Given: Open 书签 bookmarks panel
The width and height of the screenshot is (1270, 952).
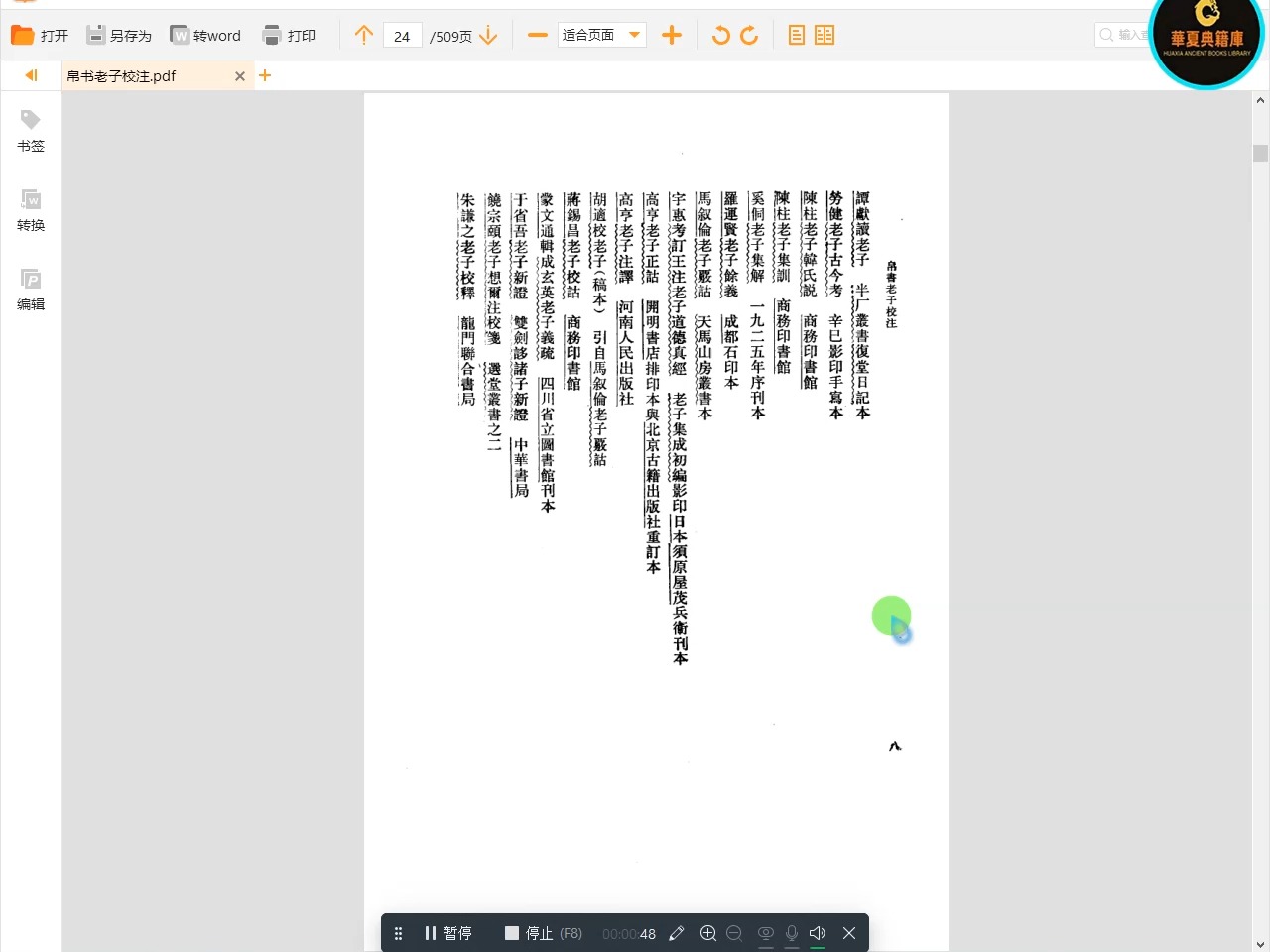Looking at the screenshot, I should click(x=31, y=131).
